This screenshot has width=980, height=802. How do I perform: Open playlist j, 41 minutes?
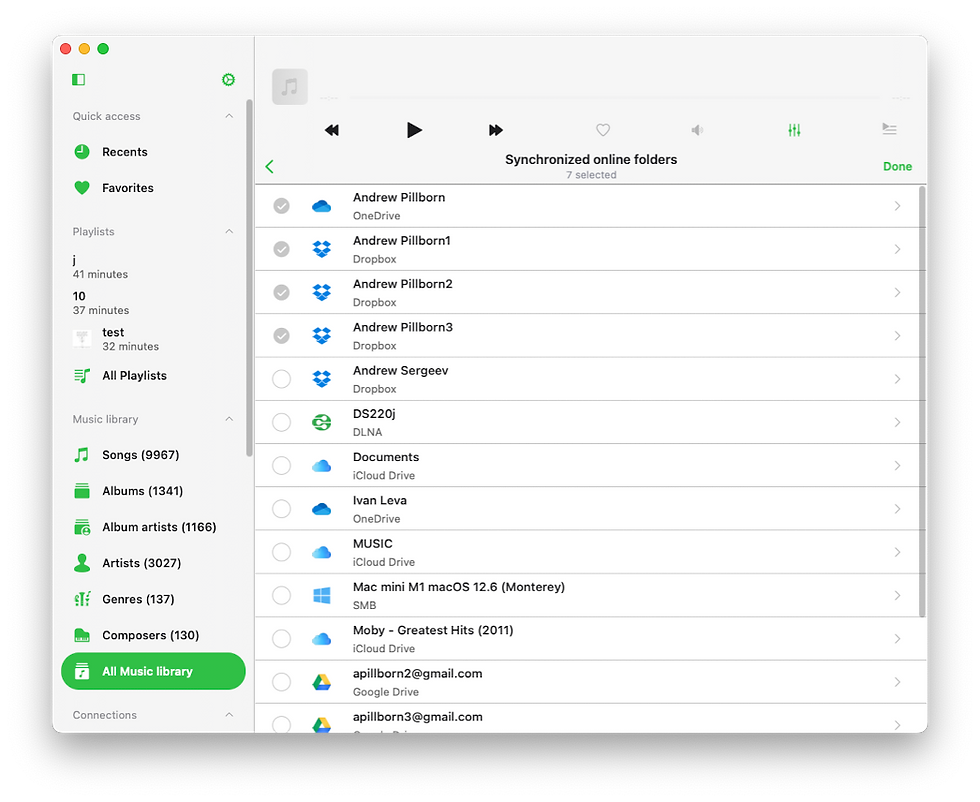152,267
